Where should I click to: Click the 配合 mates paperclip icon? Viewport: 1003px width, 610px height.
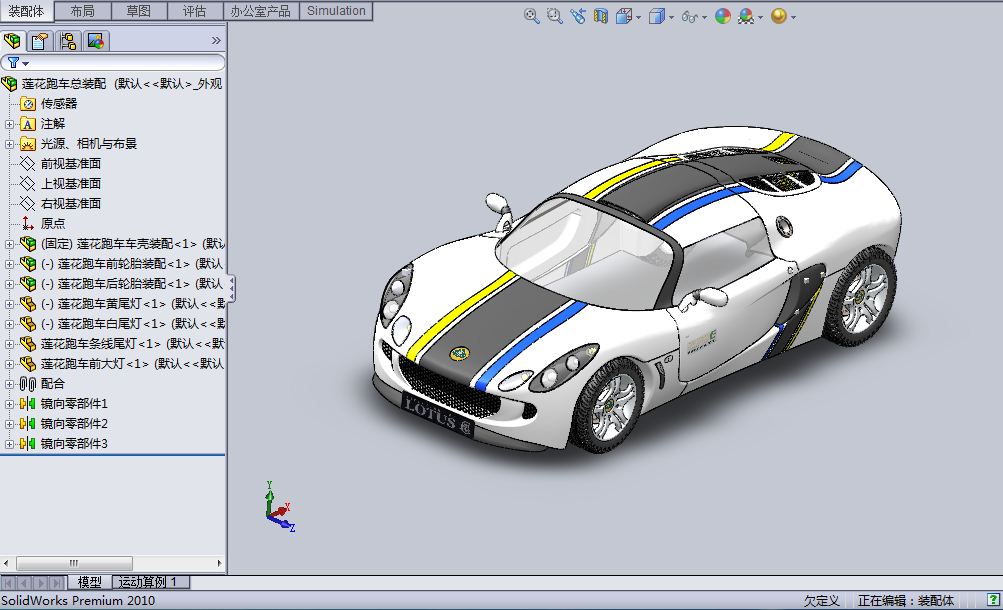click(28, 384)
